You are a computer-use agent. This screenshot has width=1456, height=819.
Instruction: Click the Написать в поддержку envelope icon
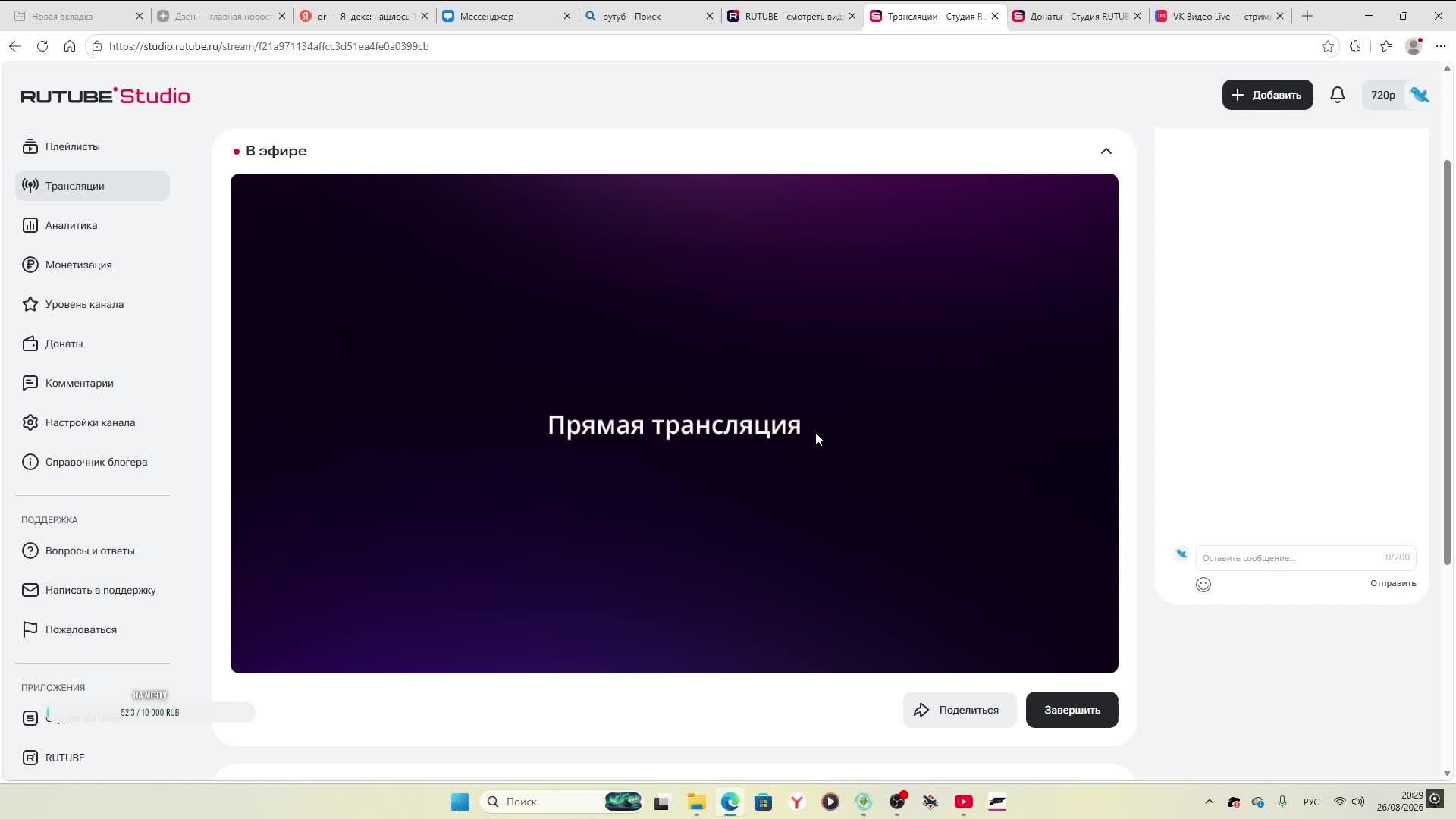pos(30,590)
